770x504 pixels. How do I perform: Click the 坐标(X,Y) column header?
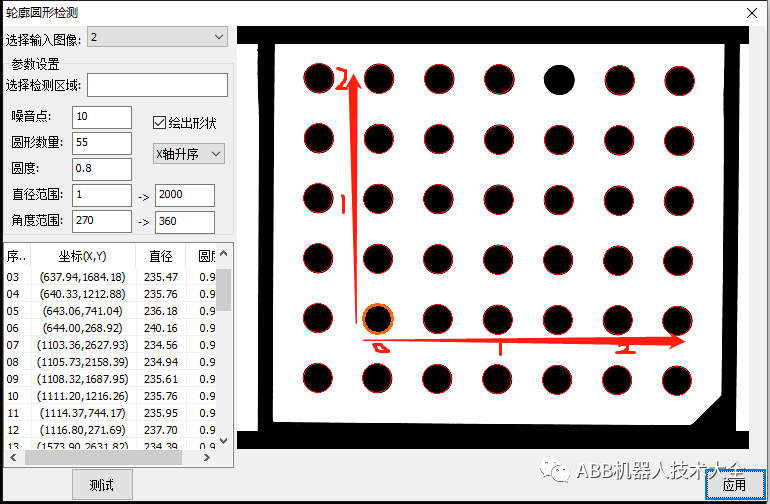click(x=82, y=256)
